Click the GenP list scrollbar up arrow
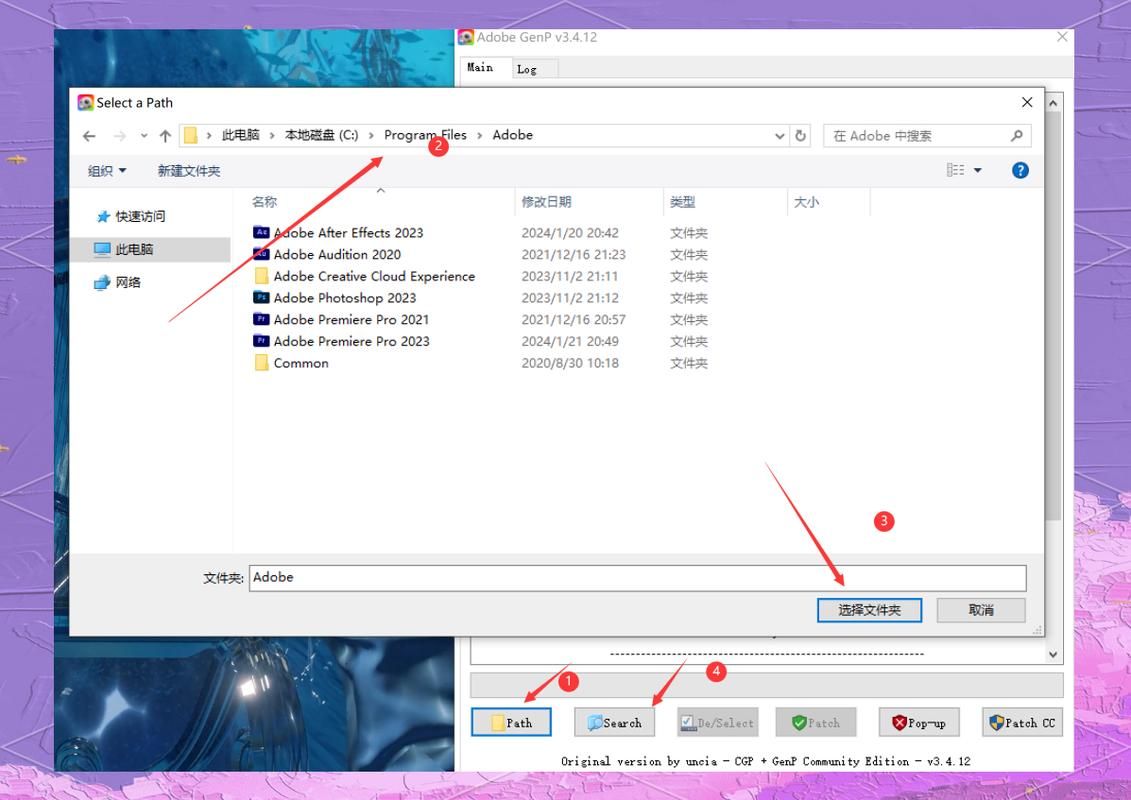Viewport: 1131px width, 800px height. tap(1053, 103)
